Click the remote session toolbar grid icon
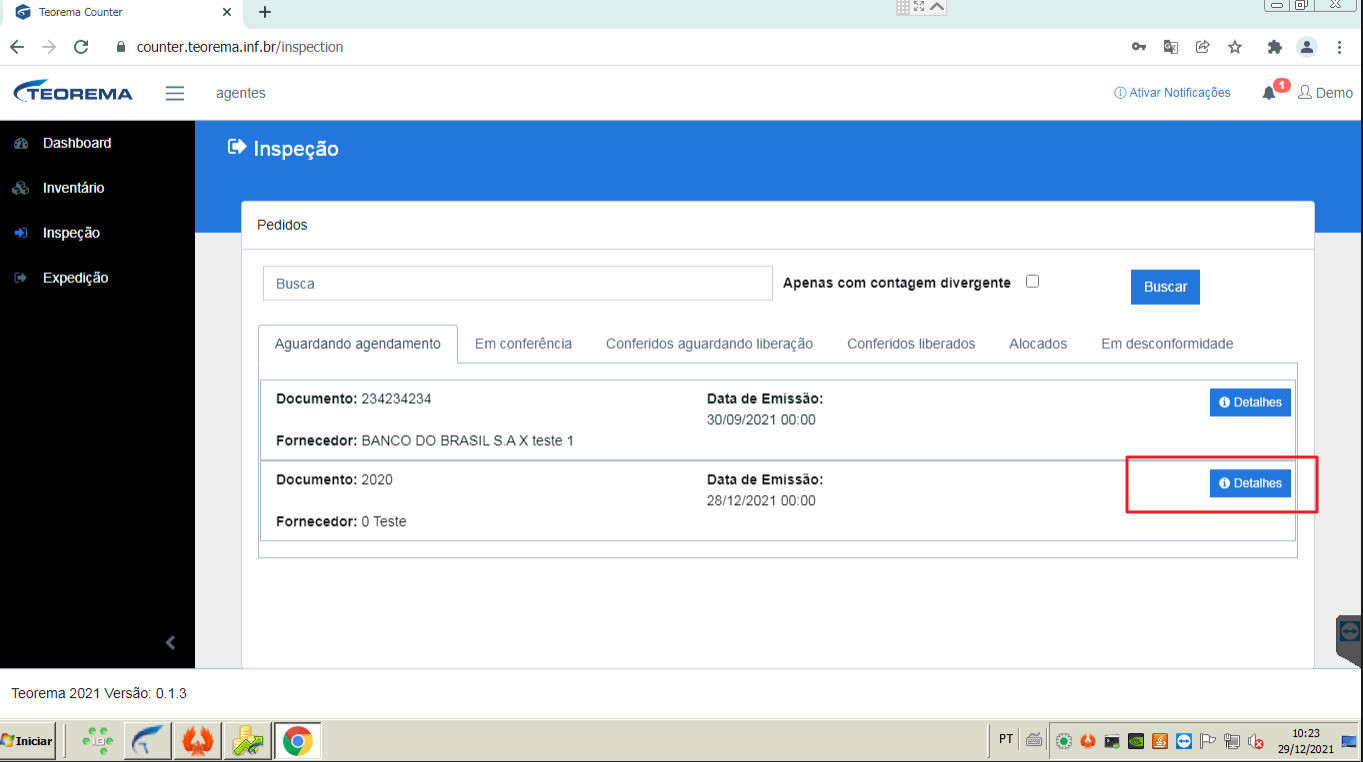 point(903,6)
